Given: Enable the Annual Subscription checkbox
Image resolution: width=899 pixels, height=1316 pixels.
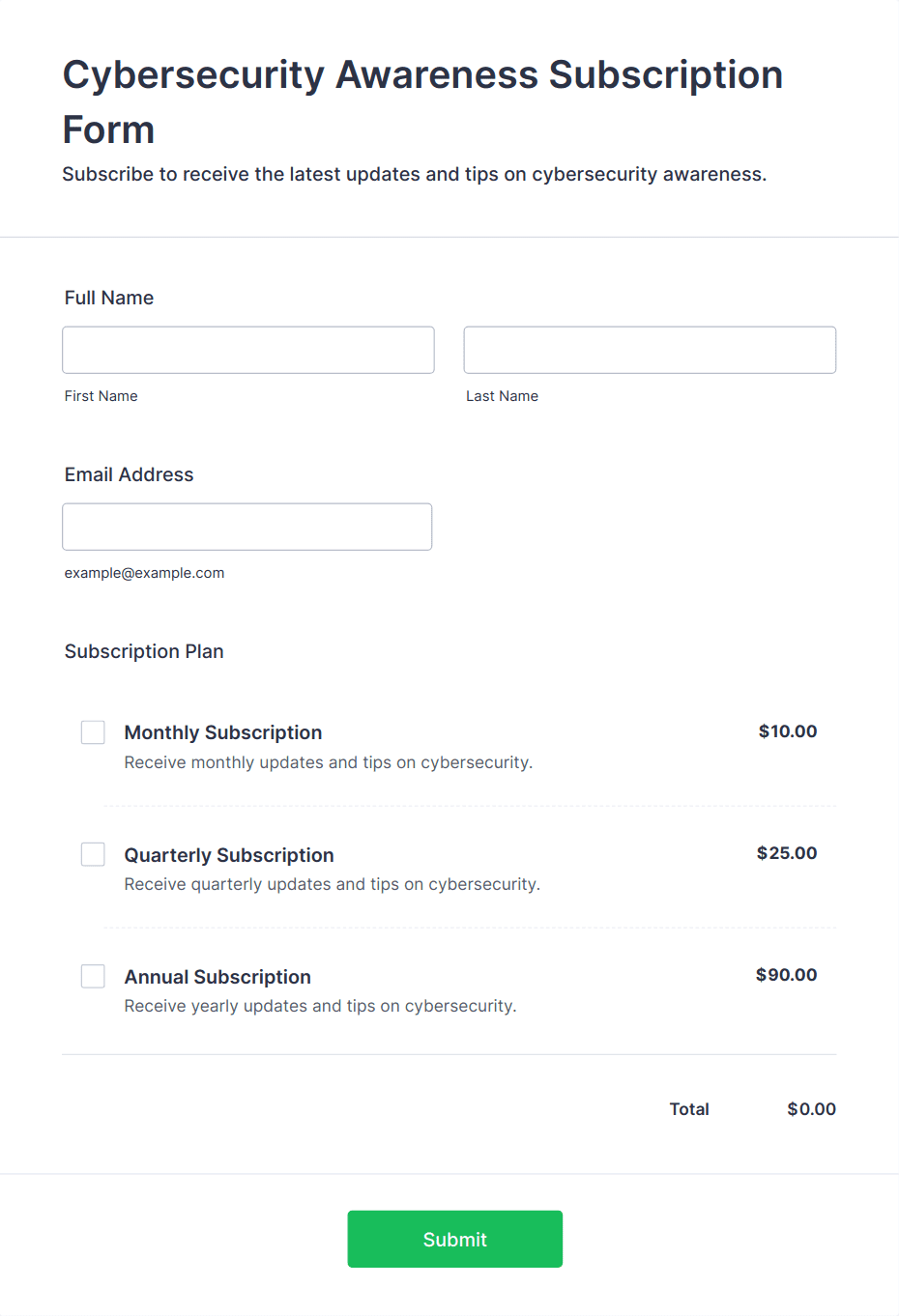Looking at the screenshot, I should (x=93, y=976).
